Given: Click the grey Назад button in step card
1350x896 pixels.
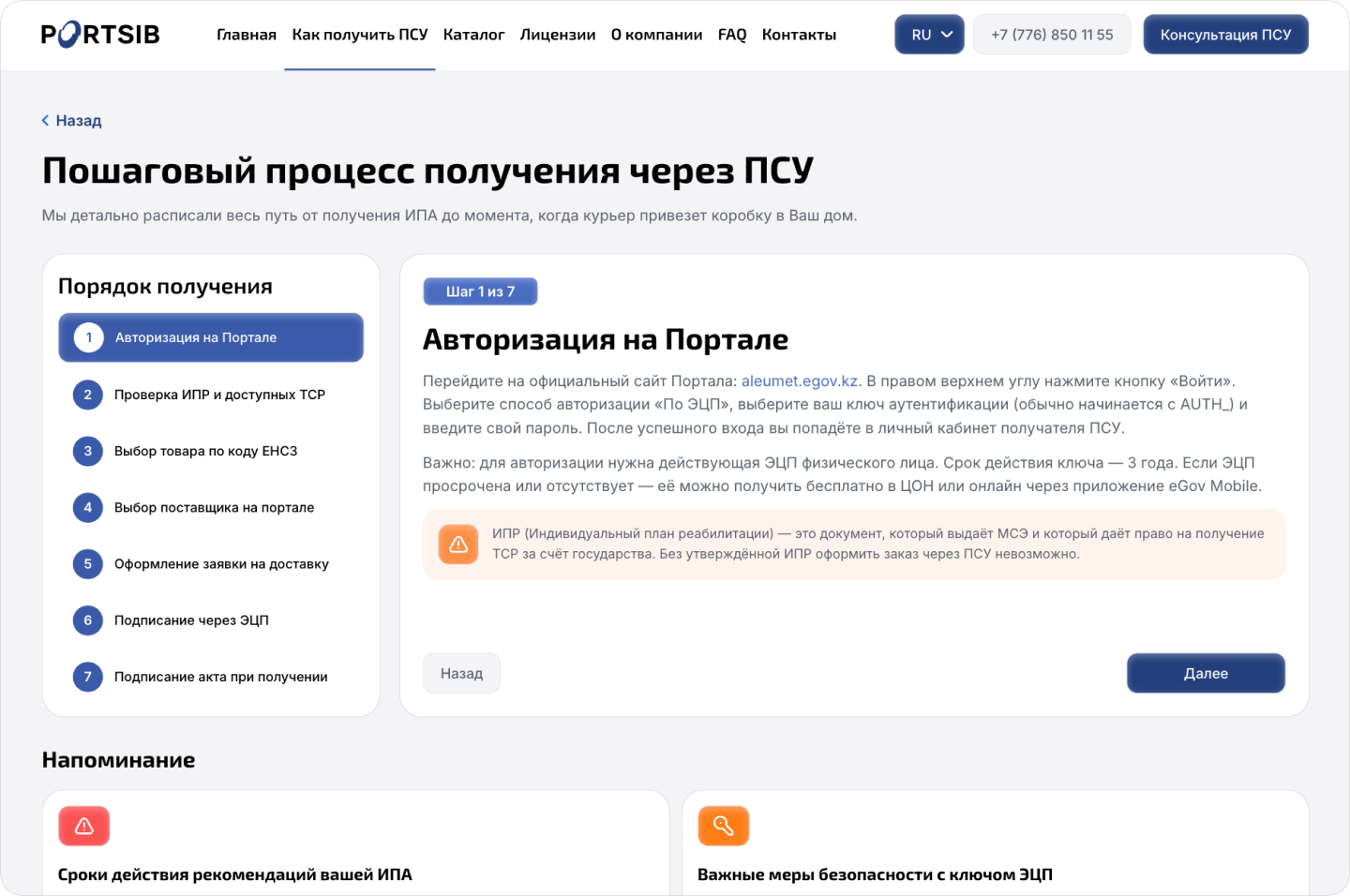Looking at the screenshot, I should 461,673.
